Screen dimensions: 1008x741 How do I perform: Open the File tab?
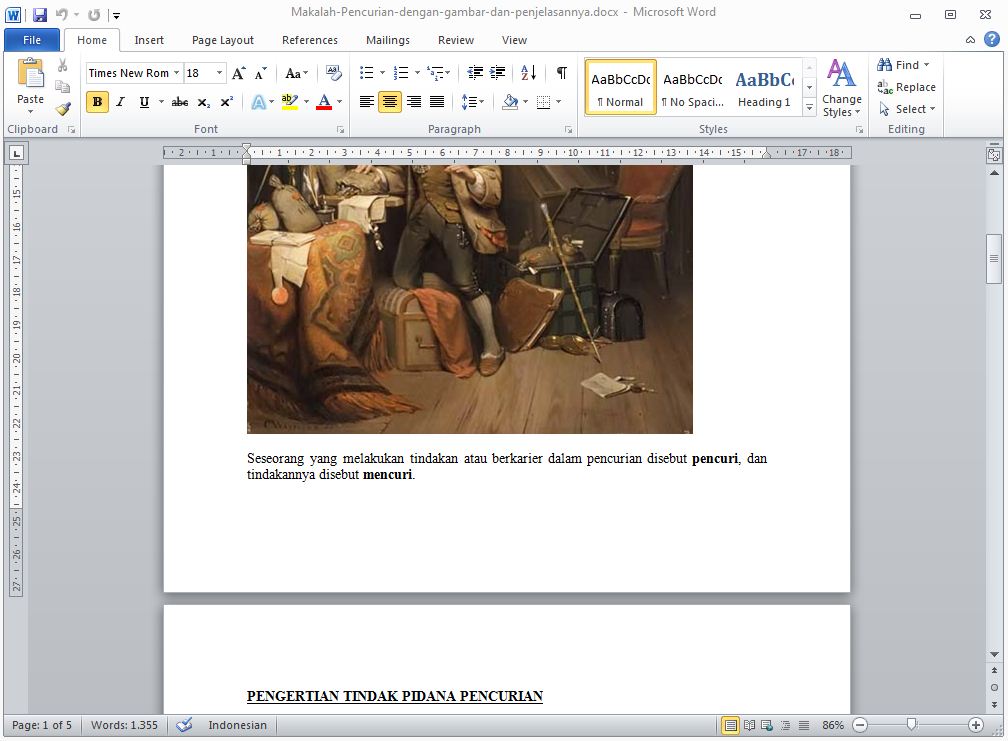[32, 40]
